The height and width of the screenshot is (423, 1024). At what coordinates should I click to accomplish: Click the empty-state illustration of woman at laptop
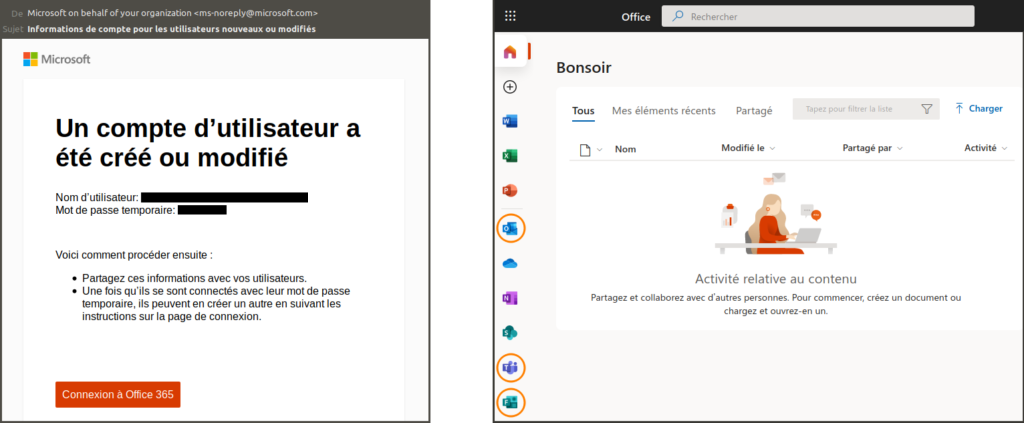[x=776, y=213]
